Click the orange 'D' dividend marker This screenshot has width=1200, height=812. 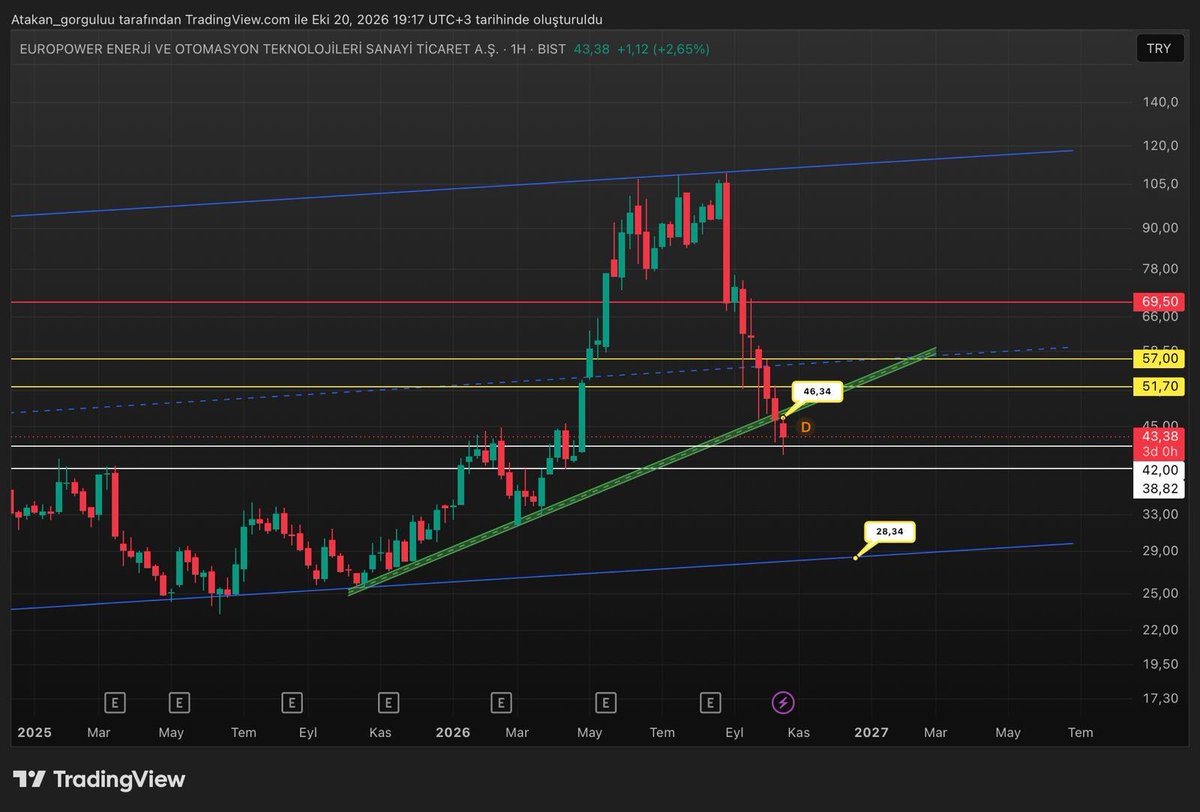pos(805,427)
